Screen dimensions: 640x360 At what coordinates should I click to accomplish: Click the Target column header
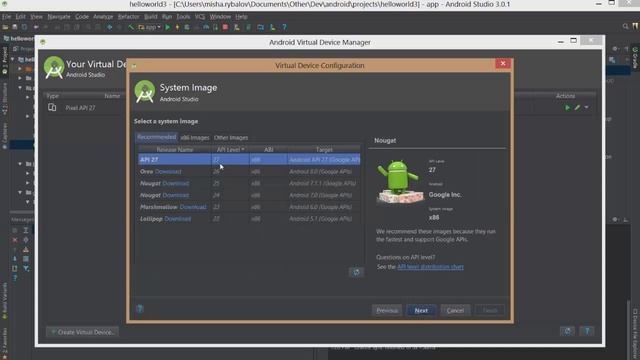point(324,149)
